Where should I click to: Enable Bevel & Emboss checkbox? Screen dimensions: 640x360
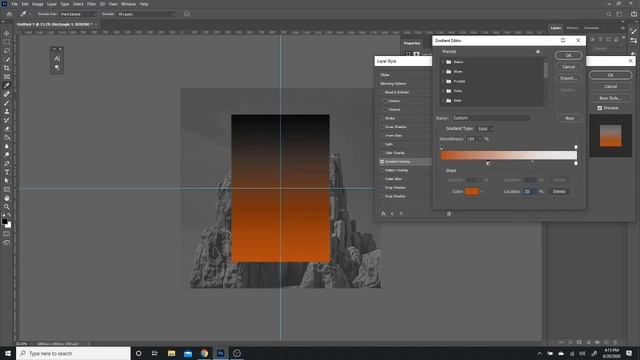(382, 92)
